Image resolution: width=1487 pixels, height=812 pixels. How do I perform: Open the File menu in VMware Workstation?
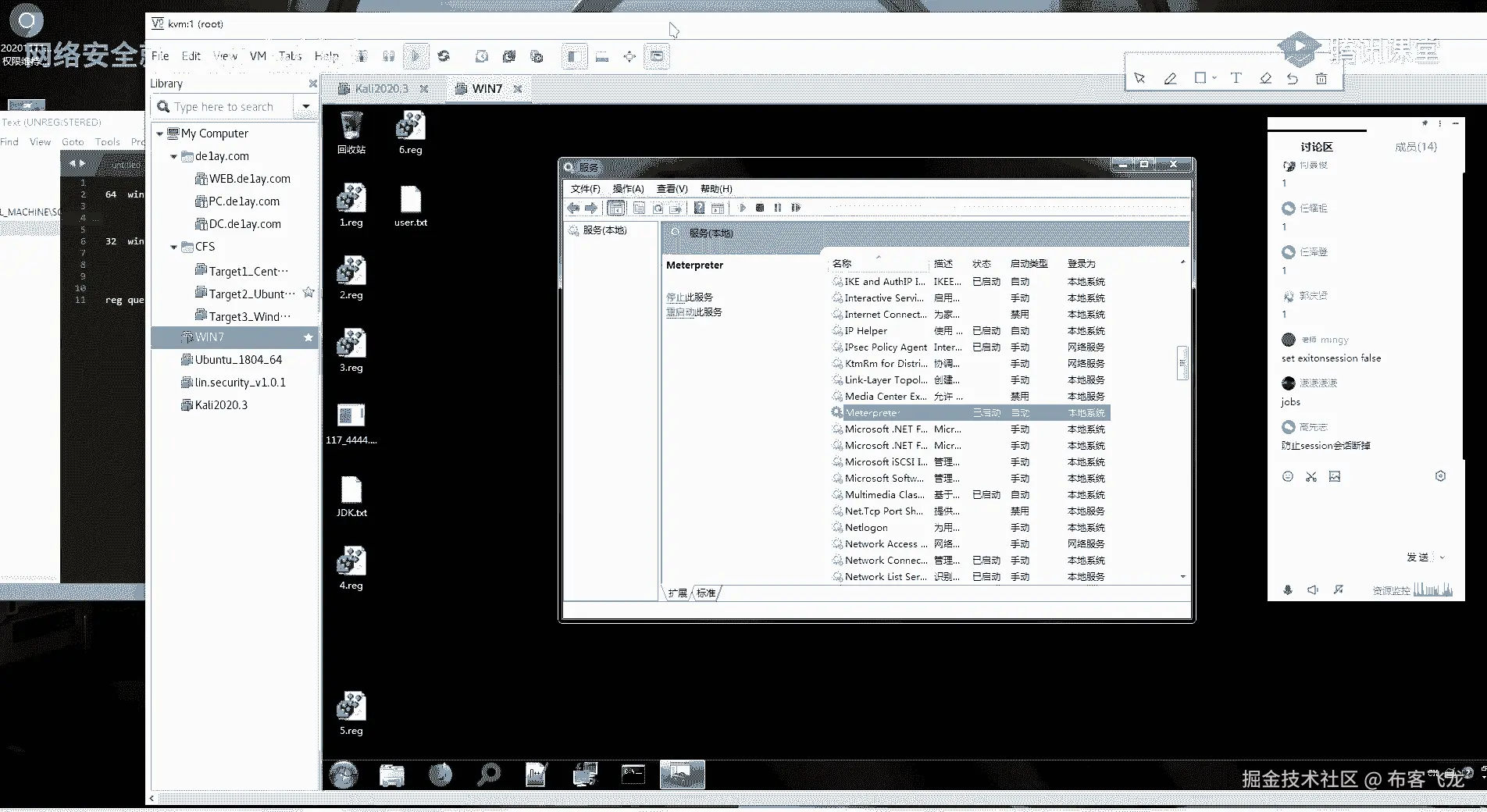coord(160,56)
